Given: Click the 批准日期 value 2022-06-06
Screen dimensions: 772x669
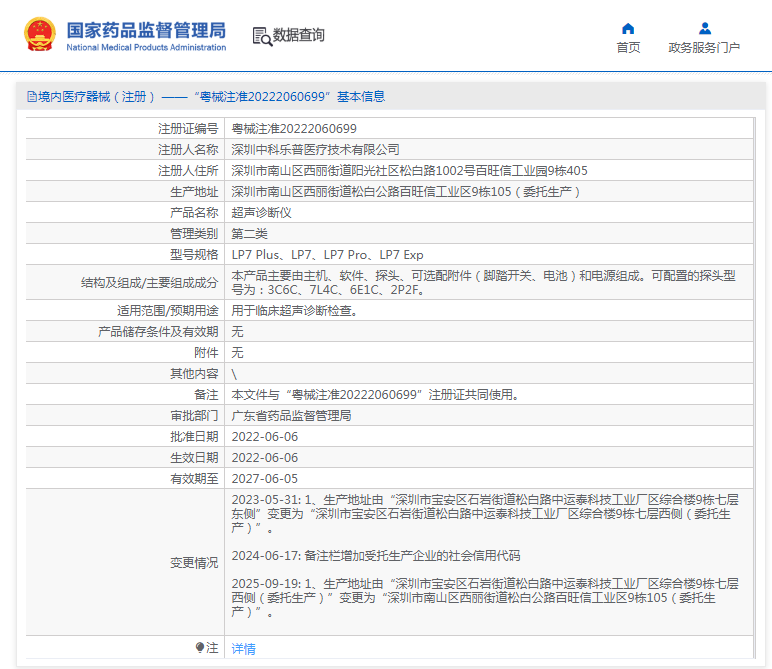Looking at the screenshot, I should coord(264,437).
